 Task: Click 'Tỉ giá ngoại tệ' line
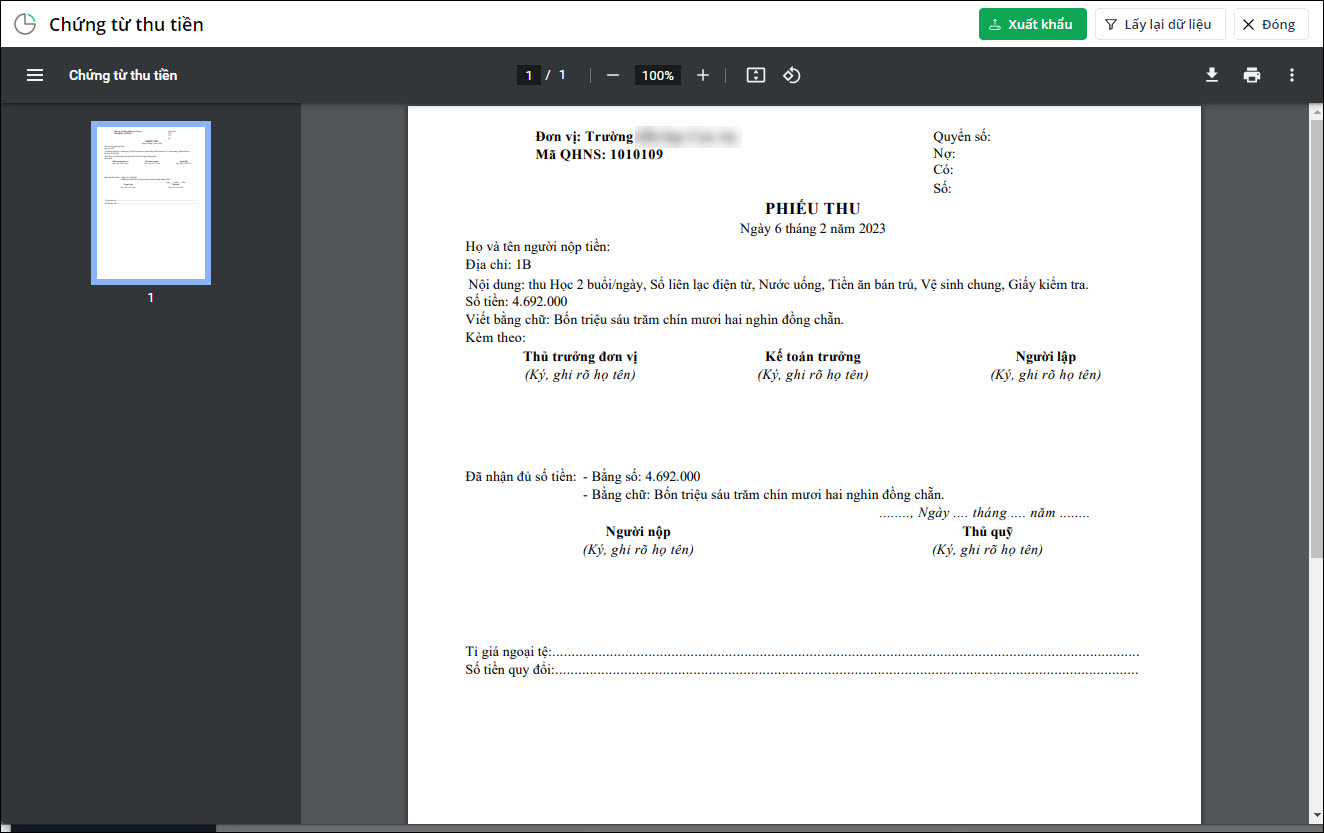802,652
